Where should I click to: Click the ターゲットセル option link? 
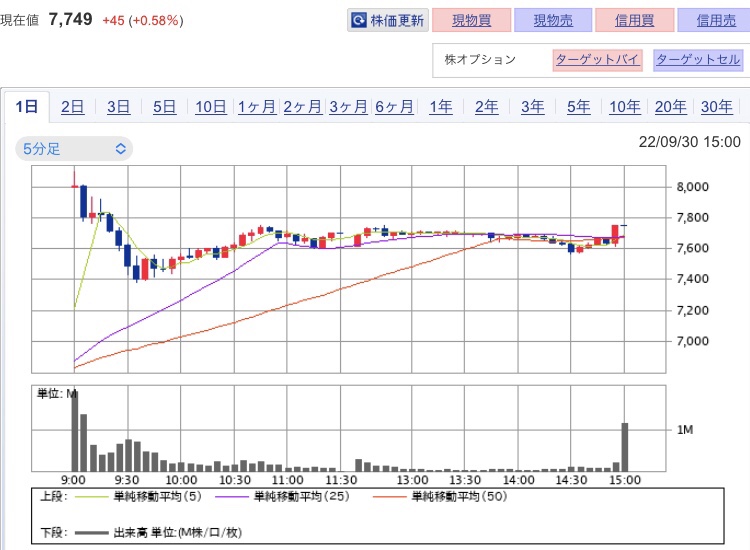(698, 60)
